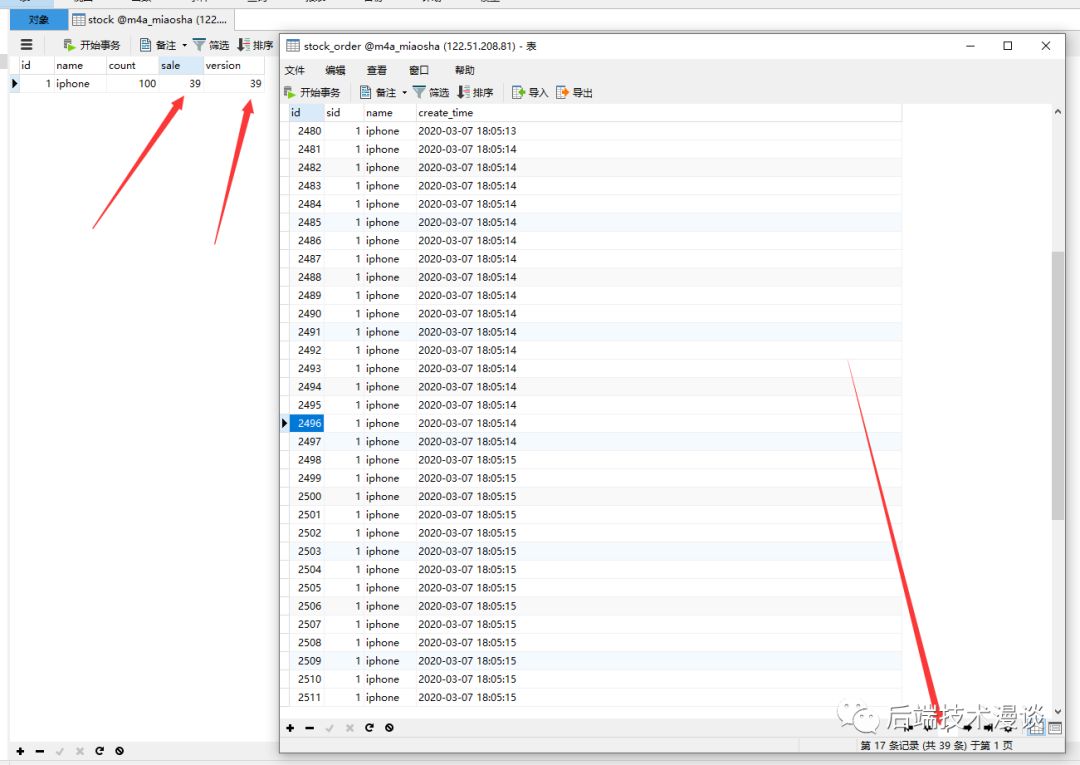Screen dimensions: 1080x765
Task: Expand the 备注 dropdown arrow in stock_order
Action: [404, 92]
